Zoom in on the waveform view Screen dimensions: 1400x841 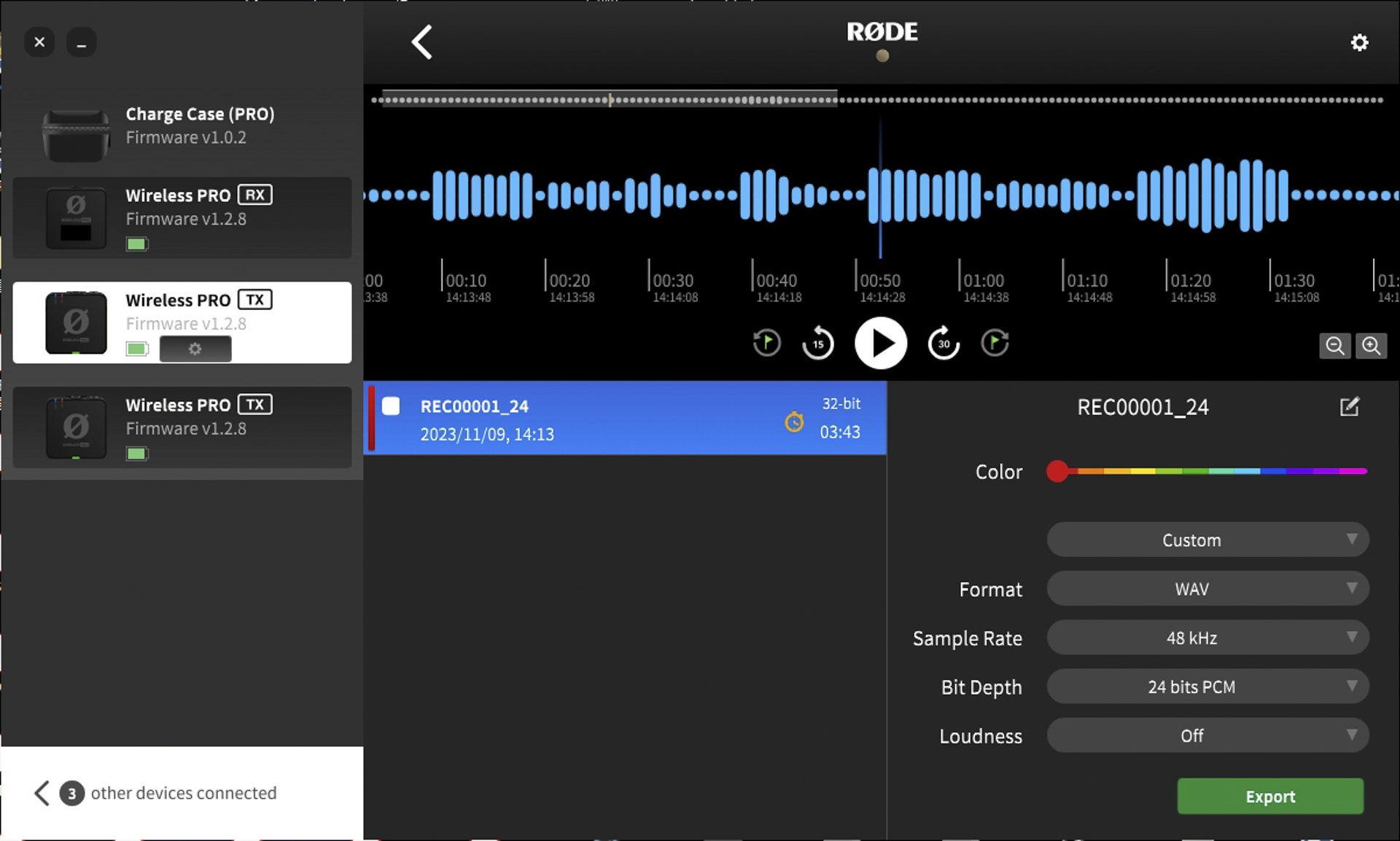click(1372, 346)
